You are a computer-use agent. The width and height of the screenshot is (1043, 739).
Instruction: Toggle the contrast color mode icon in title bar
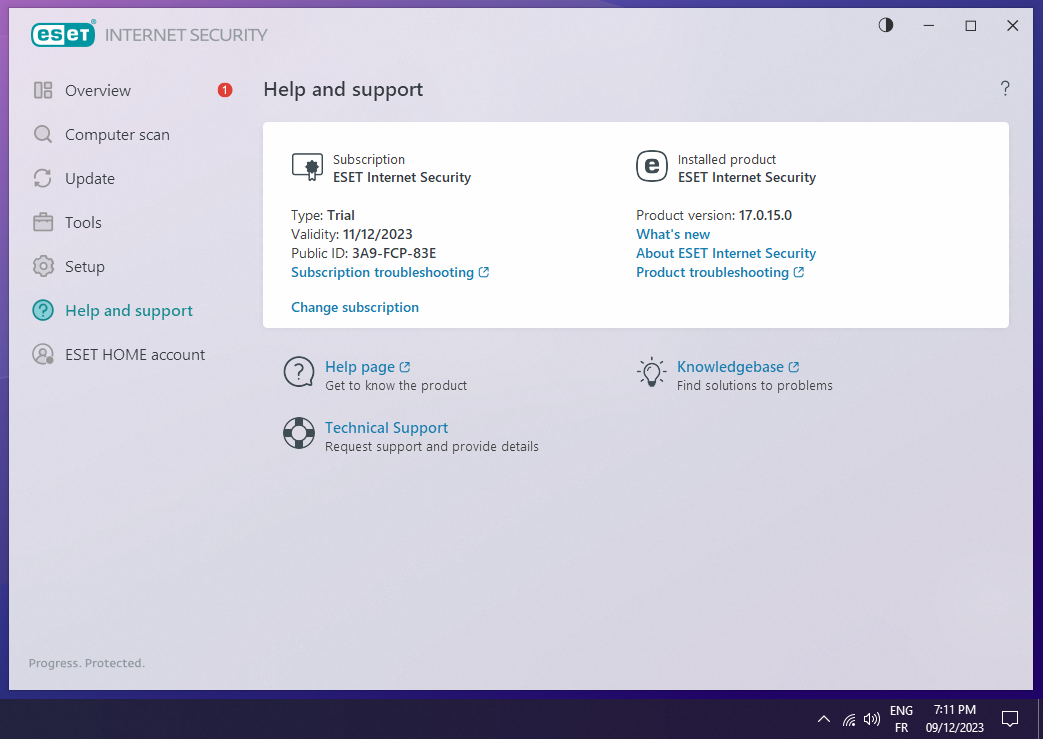(885, 25)
